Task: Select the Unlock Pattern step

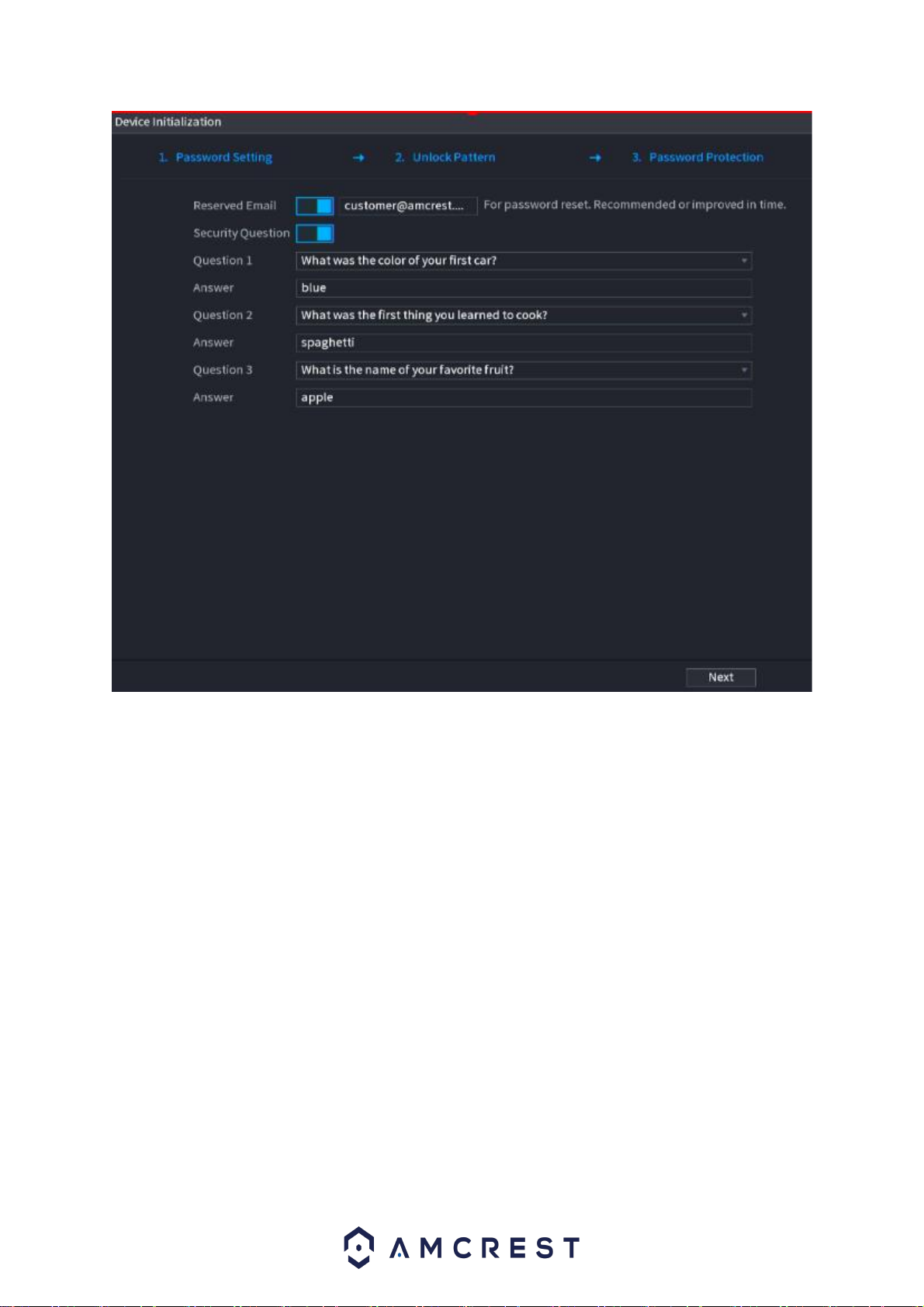Action: (445, 157)
